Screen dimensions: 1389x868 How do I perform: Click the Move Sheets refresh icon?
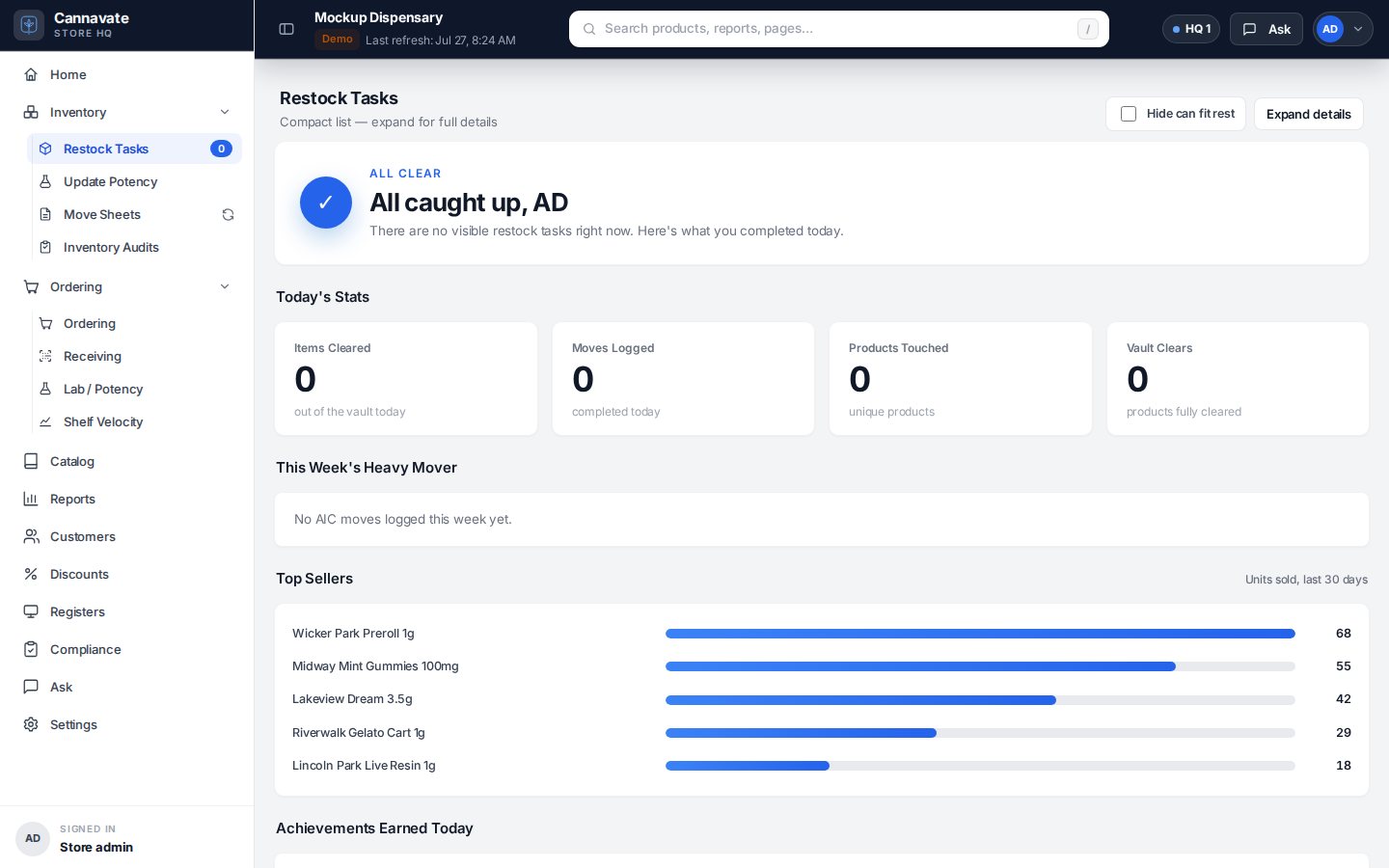228,215
